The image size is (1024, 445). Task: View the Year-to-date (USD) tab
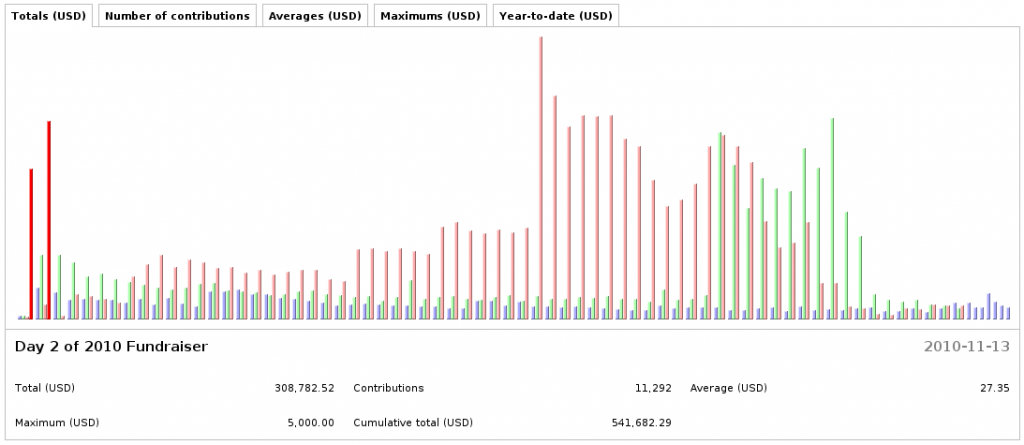[x=555, y=16]
